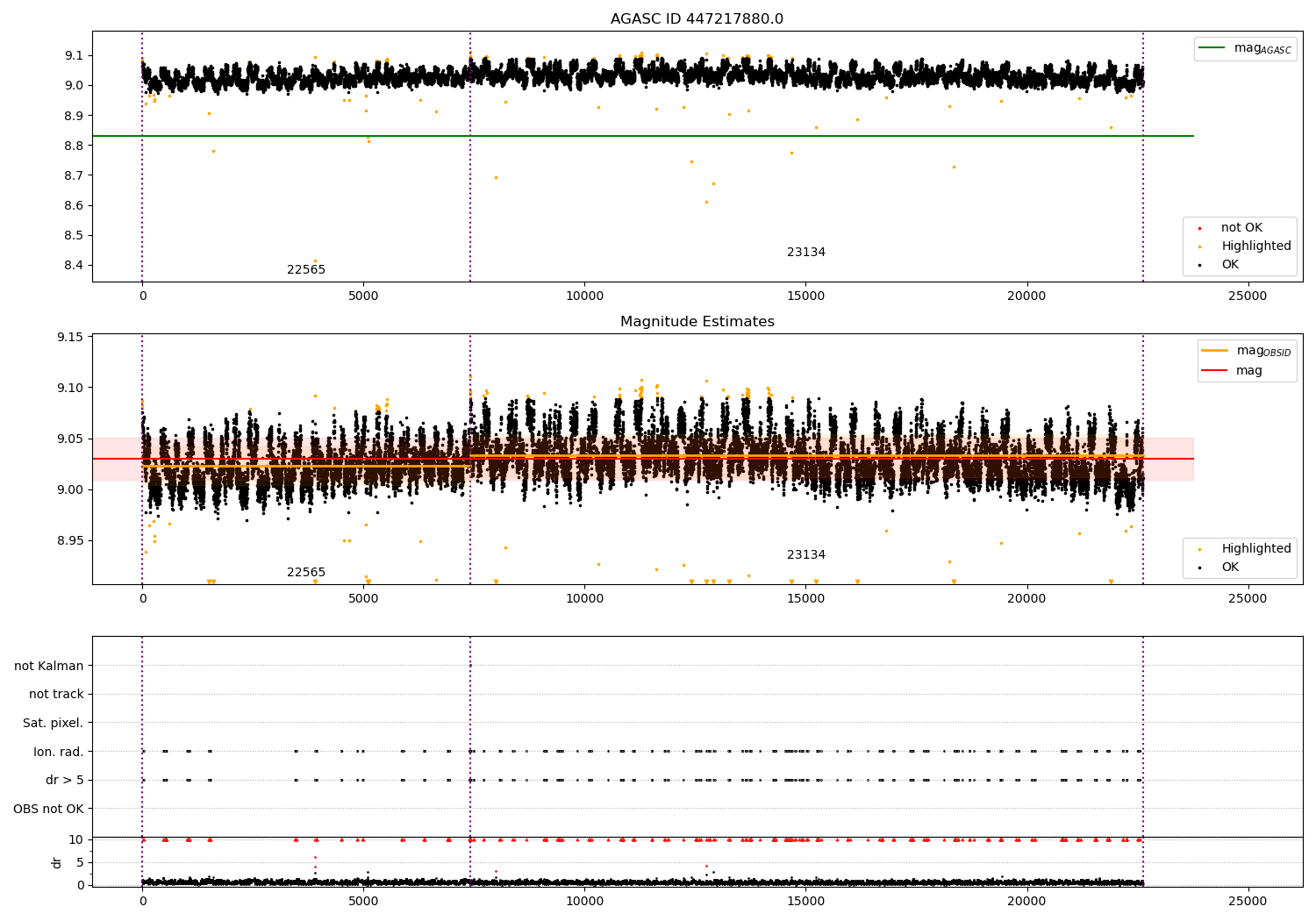Image resolution: width=1316 pixels, height=921 pixels.
Task: Click the 23134 label in top plot
Action: (806, 253)
